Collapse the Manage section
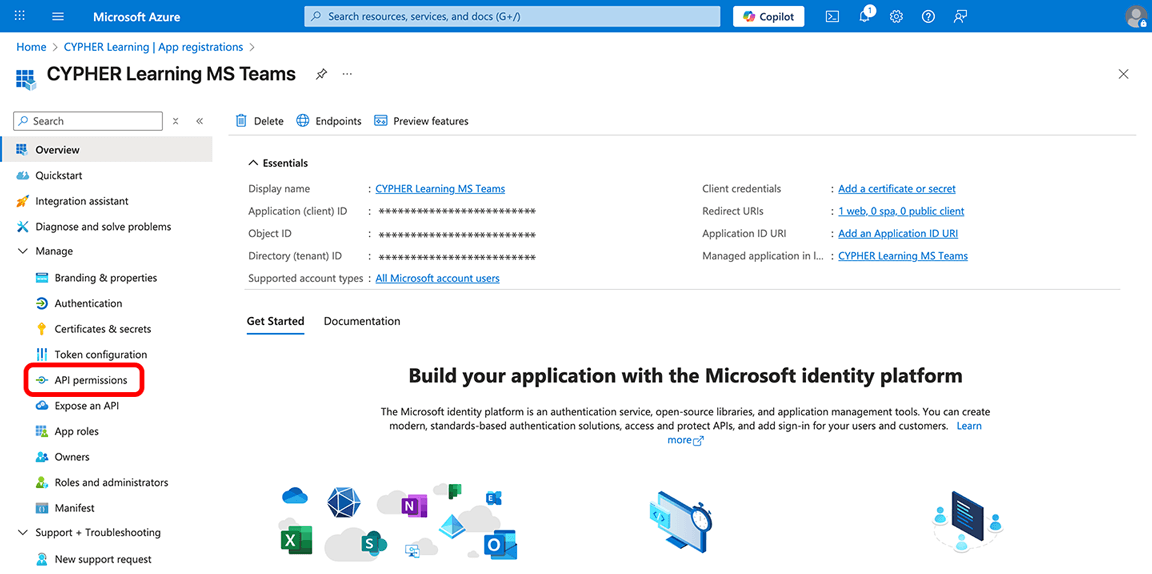This screenshot has height=574, width=1152. coord(22,251)
